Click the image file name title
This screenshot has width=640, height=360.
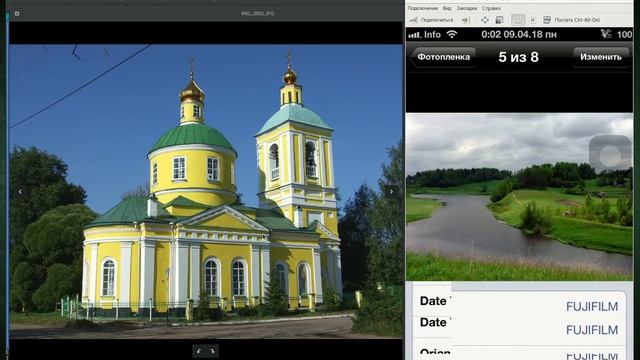(x=258, y=13)
